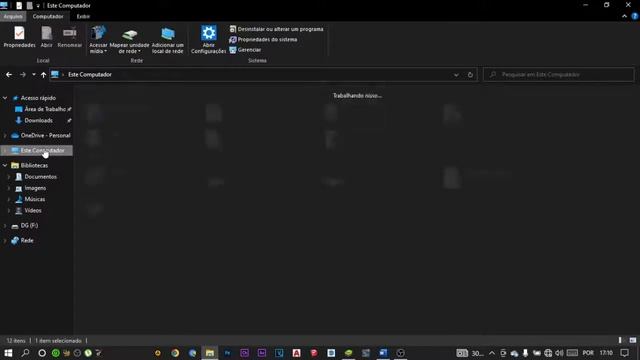Open the Acessar mídia dropdown
The image size is (640, 360).
98,40
